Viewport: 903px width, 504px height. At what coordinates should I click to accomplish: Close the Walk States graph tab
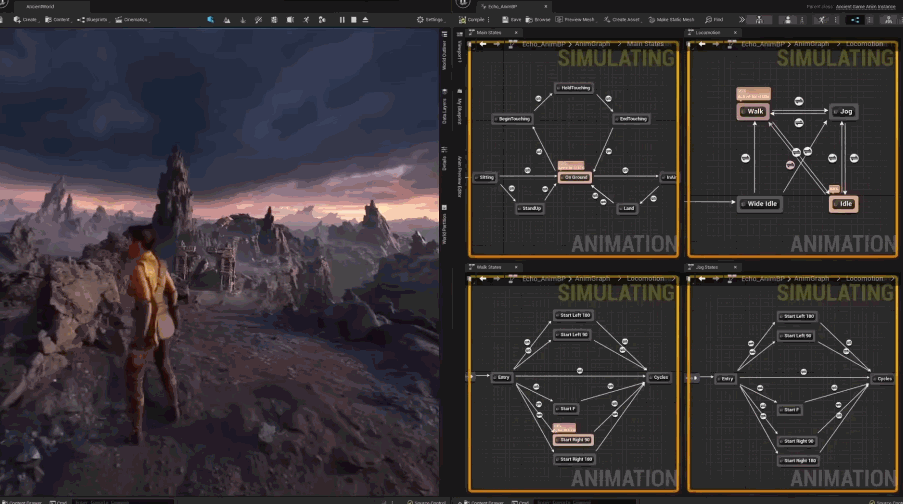coord(516,267)
